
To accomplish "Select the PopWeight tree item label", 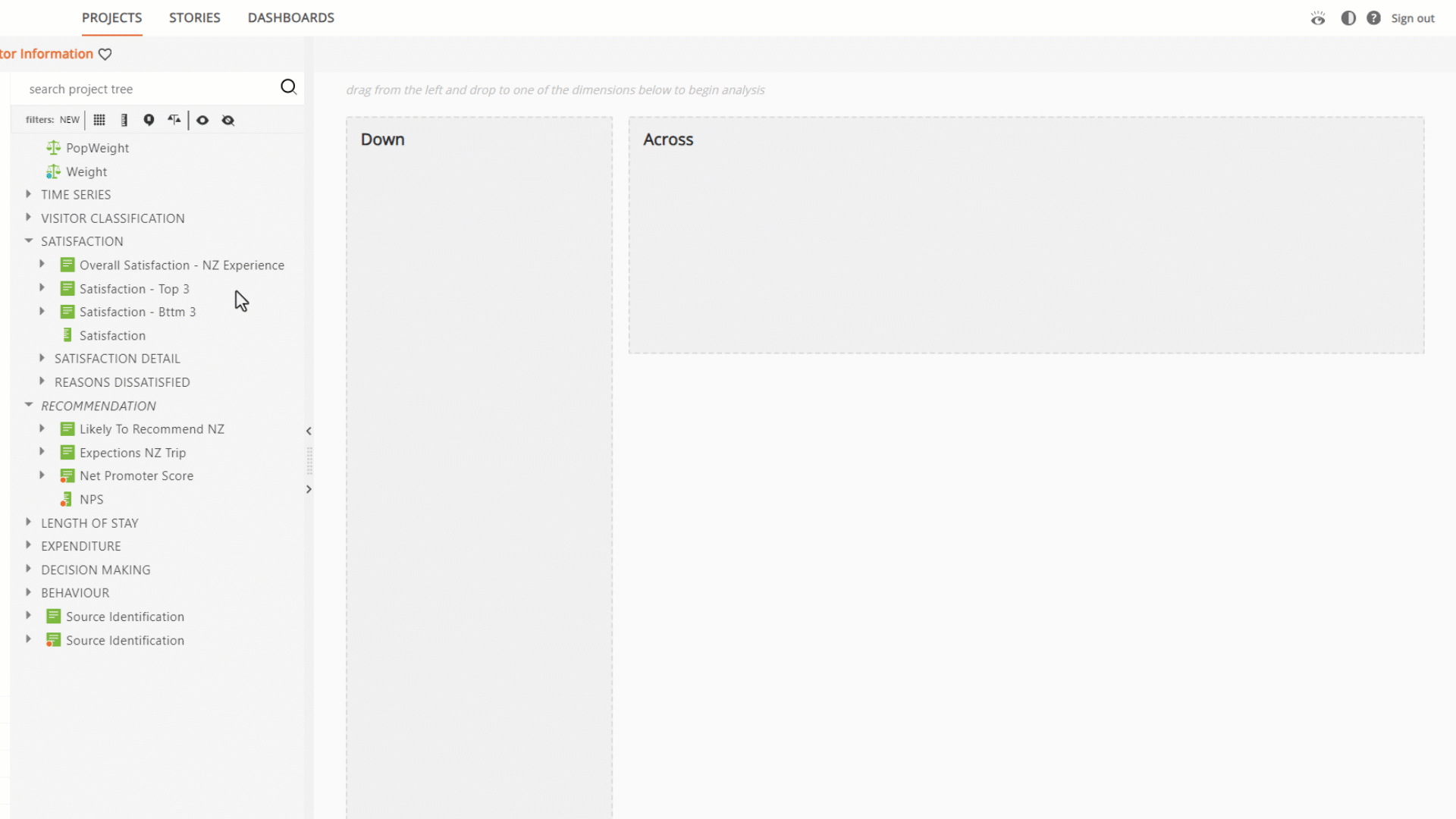I will 97,148.
